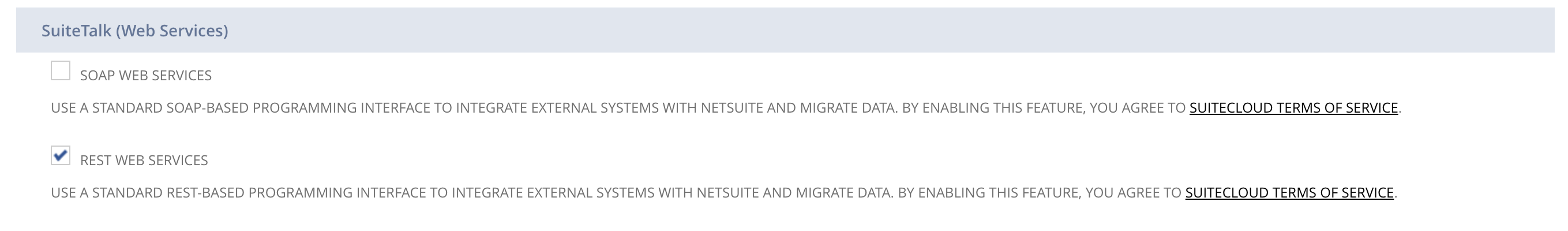Click the blue checkmark beside REST Web Services
The image size is (1568, 231).
pos(60,155)
